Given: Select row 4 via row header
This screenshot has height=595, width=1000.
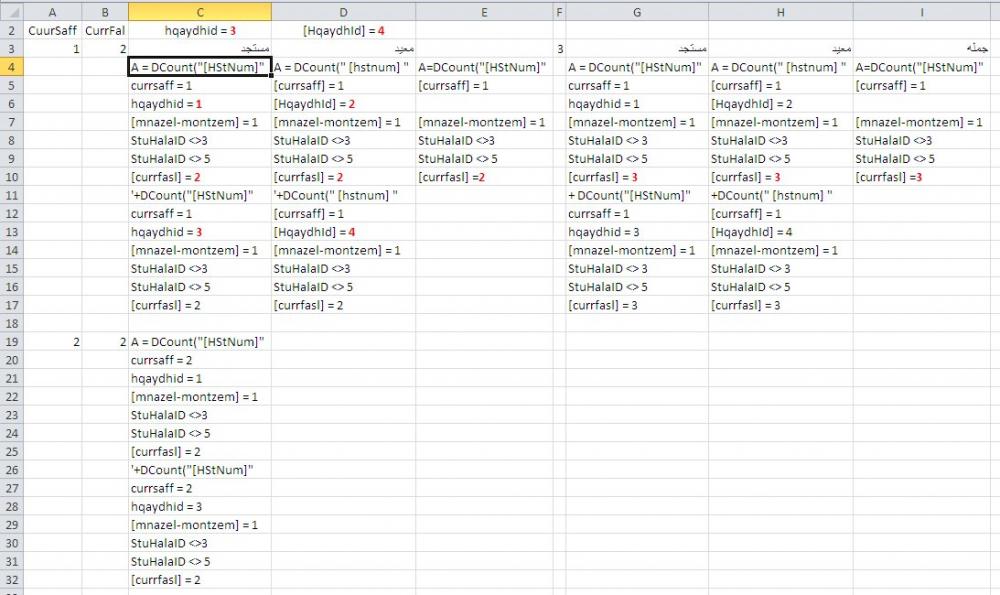Looking at the screenshot, I should click(11, 67).
